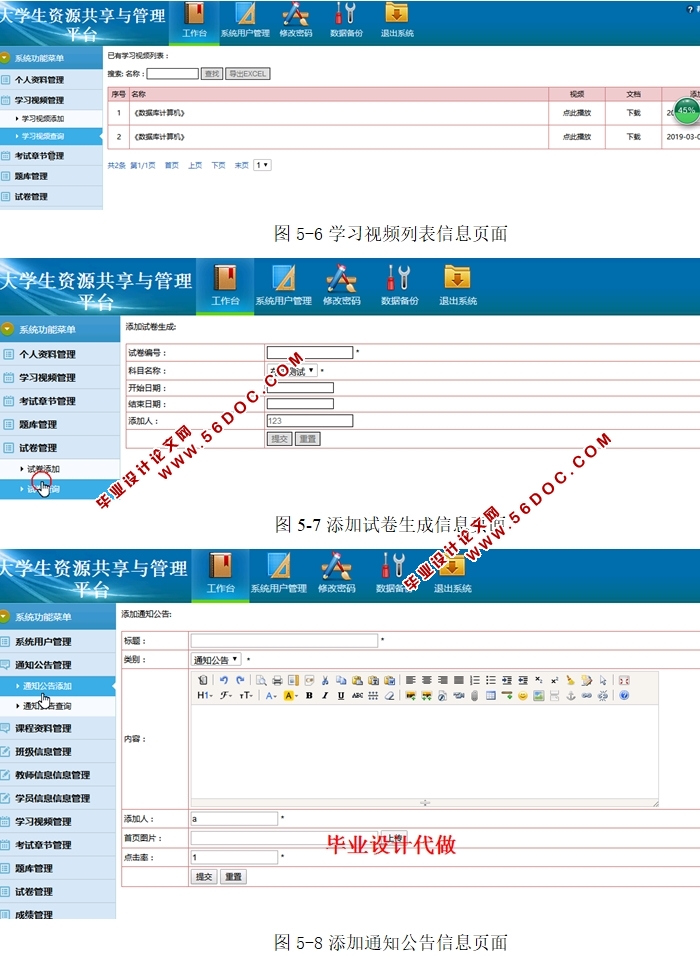700x957 pixels.
Task: Click 下载 in video row 2
Action: (633, 137)
